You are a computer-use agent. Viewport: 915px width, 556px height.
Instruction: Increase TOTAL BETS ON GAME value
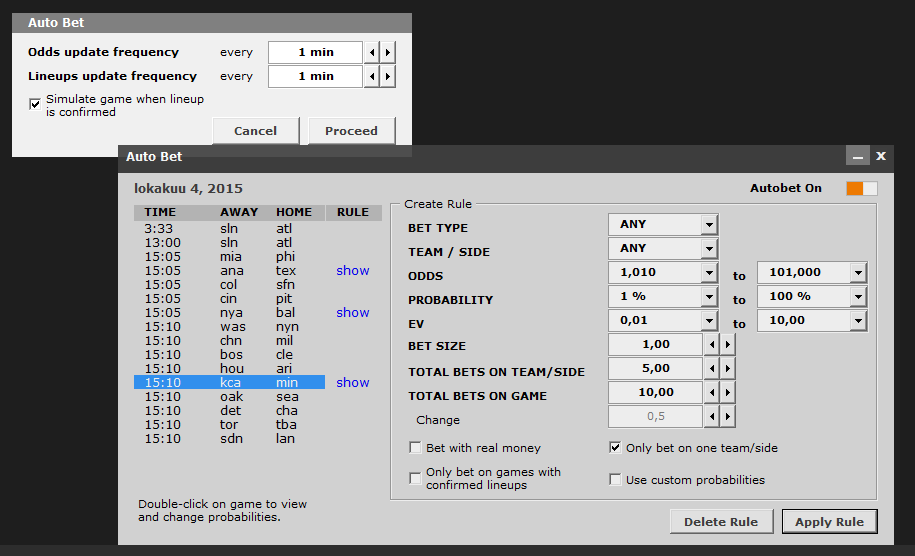click(x=727, y=393)
